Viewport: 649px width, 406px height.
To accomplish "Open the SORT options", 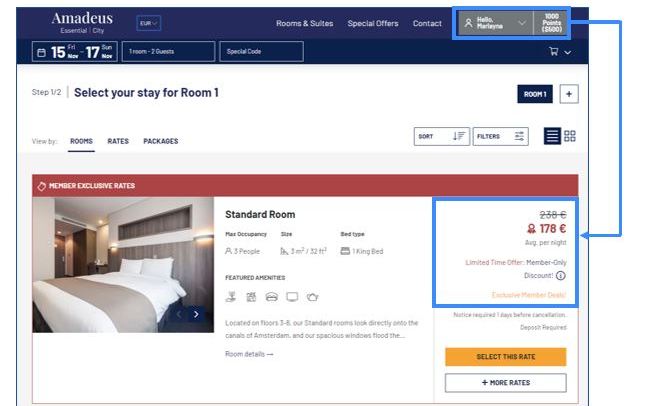I will [442, 136].
